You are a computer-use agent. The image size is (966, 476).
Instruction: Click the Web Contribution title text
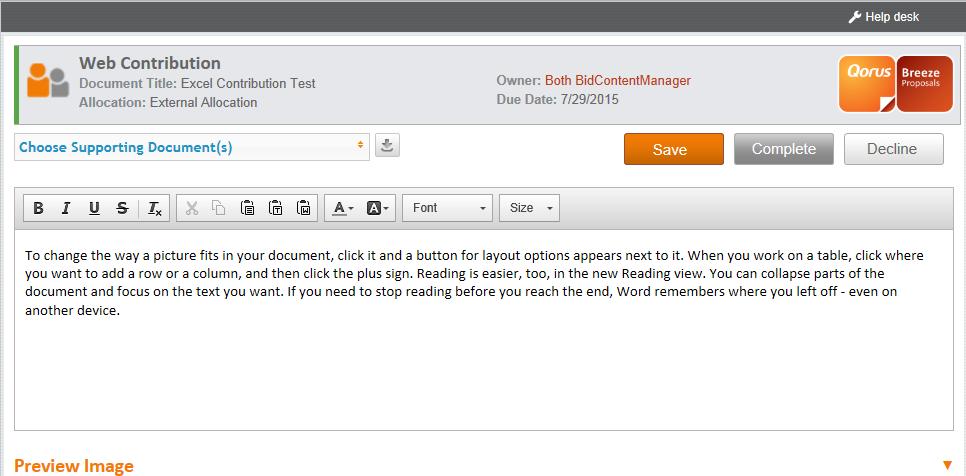coord(150,63)
